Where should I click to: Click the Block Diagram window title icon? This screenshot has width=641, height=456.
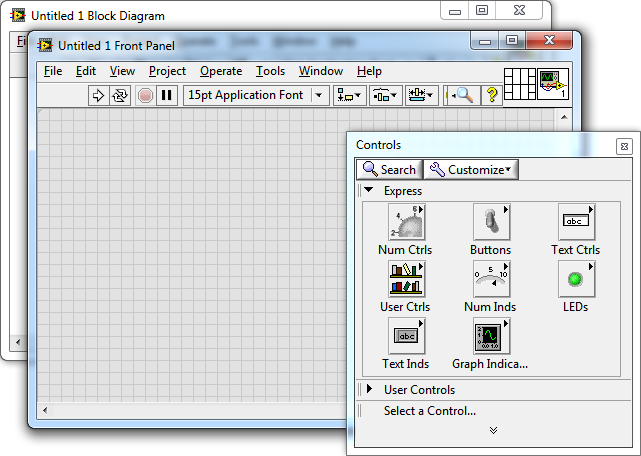(18, 16)
